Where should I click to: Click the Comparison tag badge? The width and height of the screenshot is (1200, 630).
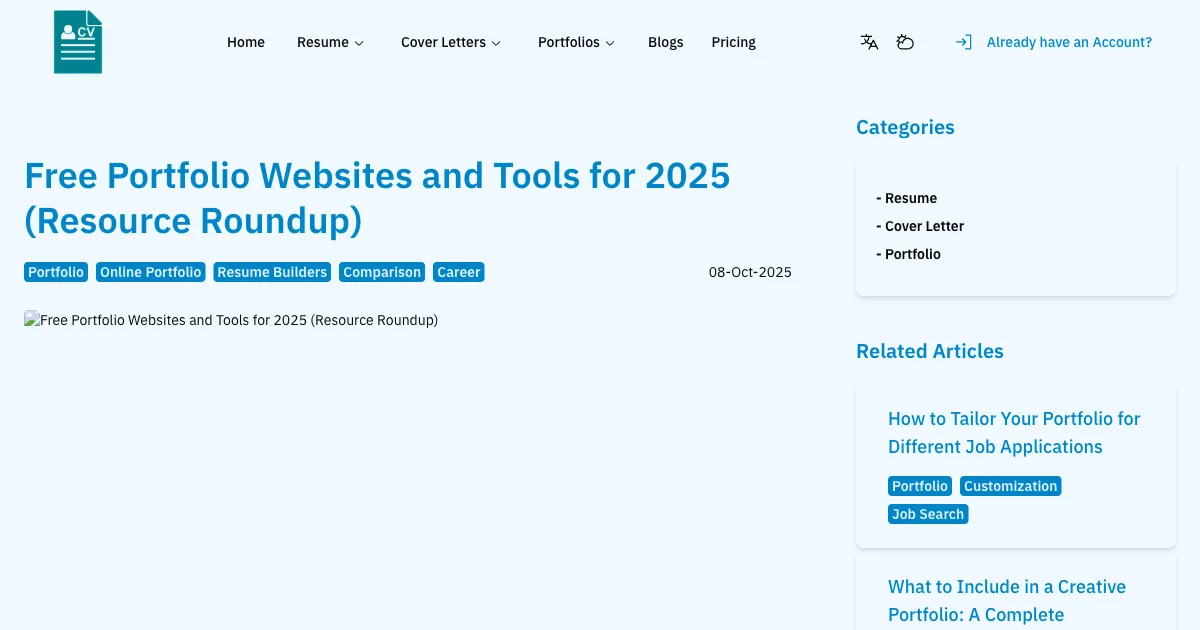coord(381,271)
